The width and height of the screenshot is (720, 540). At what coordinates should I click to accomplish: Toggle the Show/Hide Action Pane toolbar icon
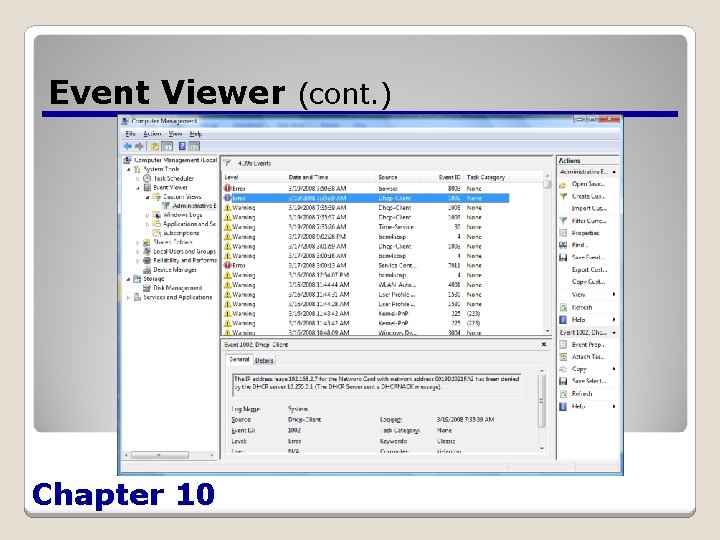(x=194, y=146)
